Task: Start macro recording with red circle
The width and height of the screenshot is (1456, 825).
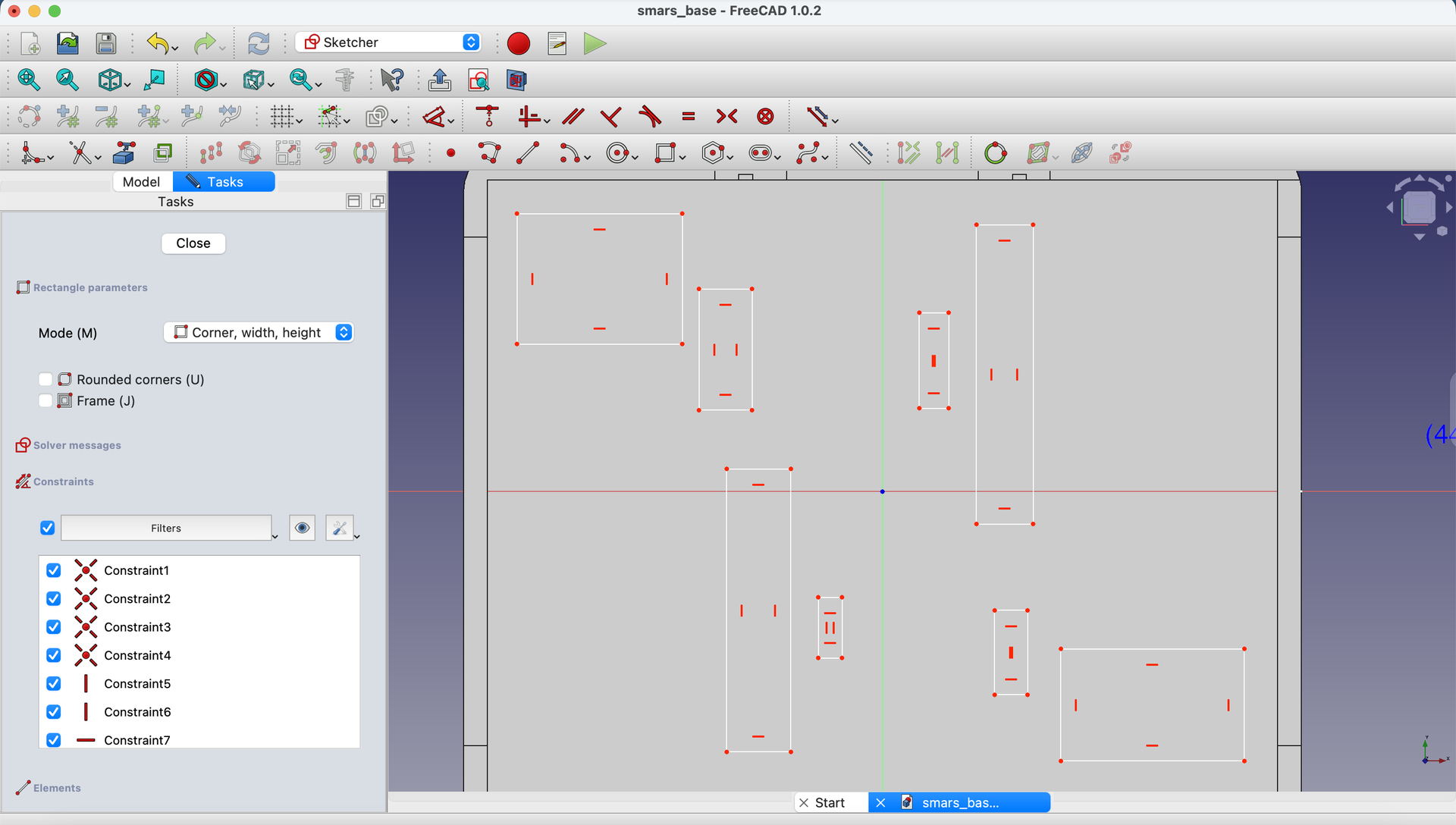Action: pyautogui.click(x=519, y=43)
